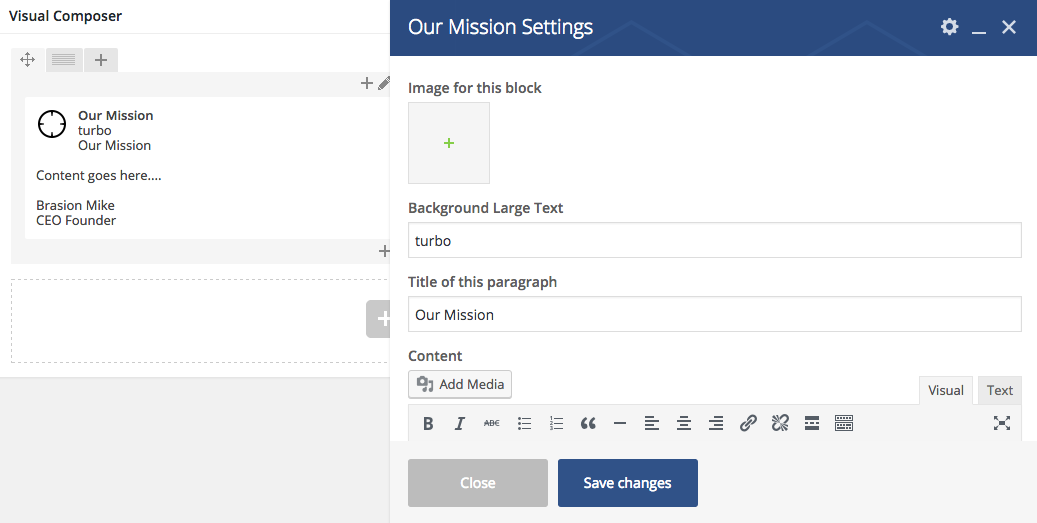Insert a horizontal line

(x=620, y=423)
